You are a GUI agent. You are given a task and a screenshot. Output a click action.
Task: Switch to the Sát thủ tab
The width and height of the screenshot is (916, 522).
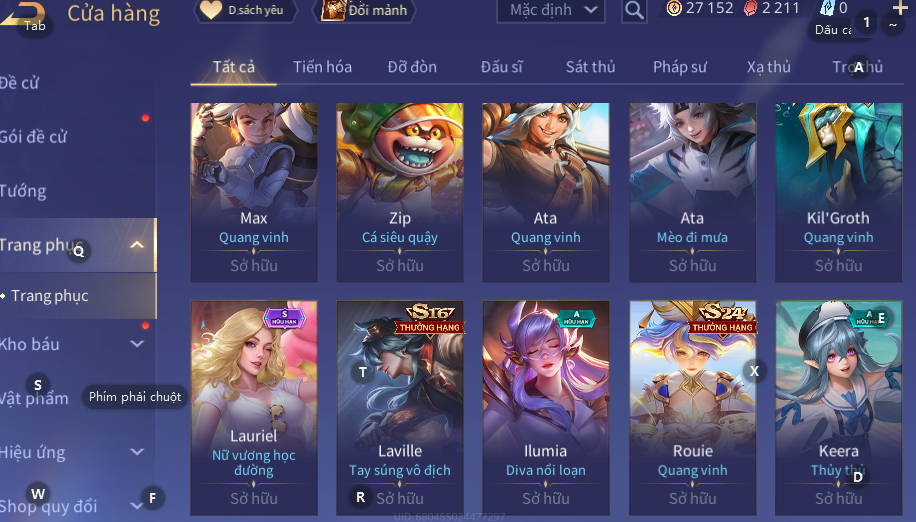pos(590,67)
